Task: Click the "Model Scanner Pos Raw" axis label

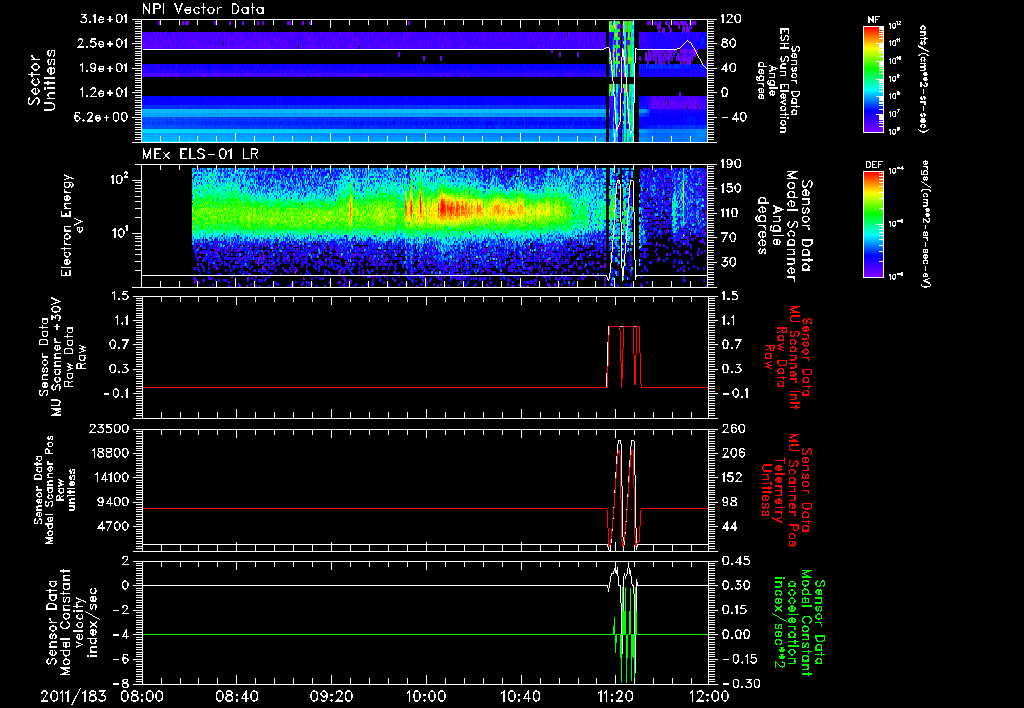Action: pos(54,489)
